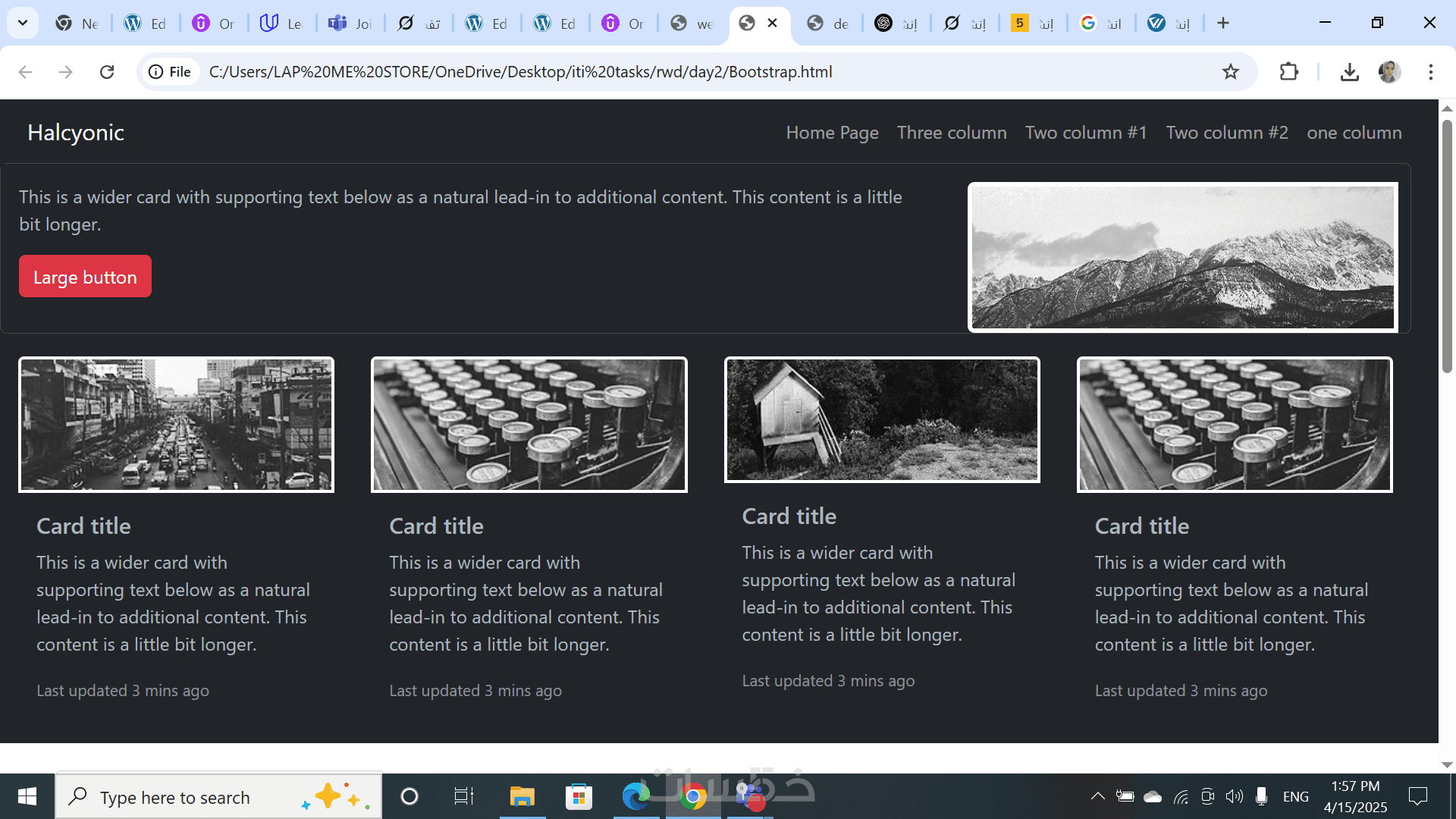Select Two column #2 nav link
Image resolution: width=1456 pixels, height=819 pixels.
[1226, 133]
